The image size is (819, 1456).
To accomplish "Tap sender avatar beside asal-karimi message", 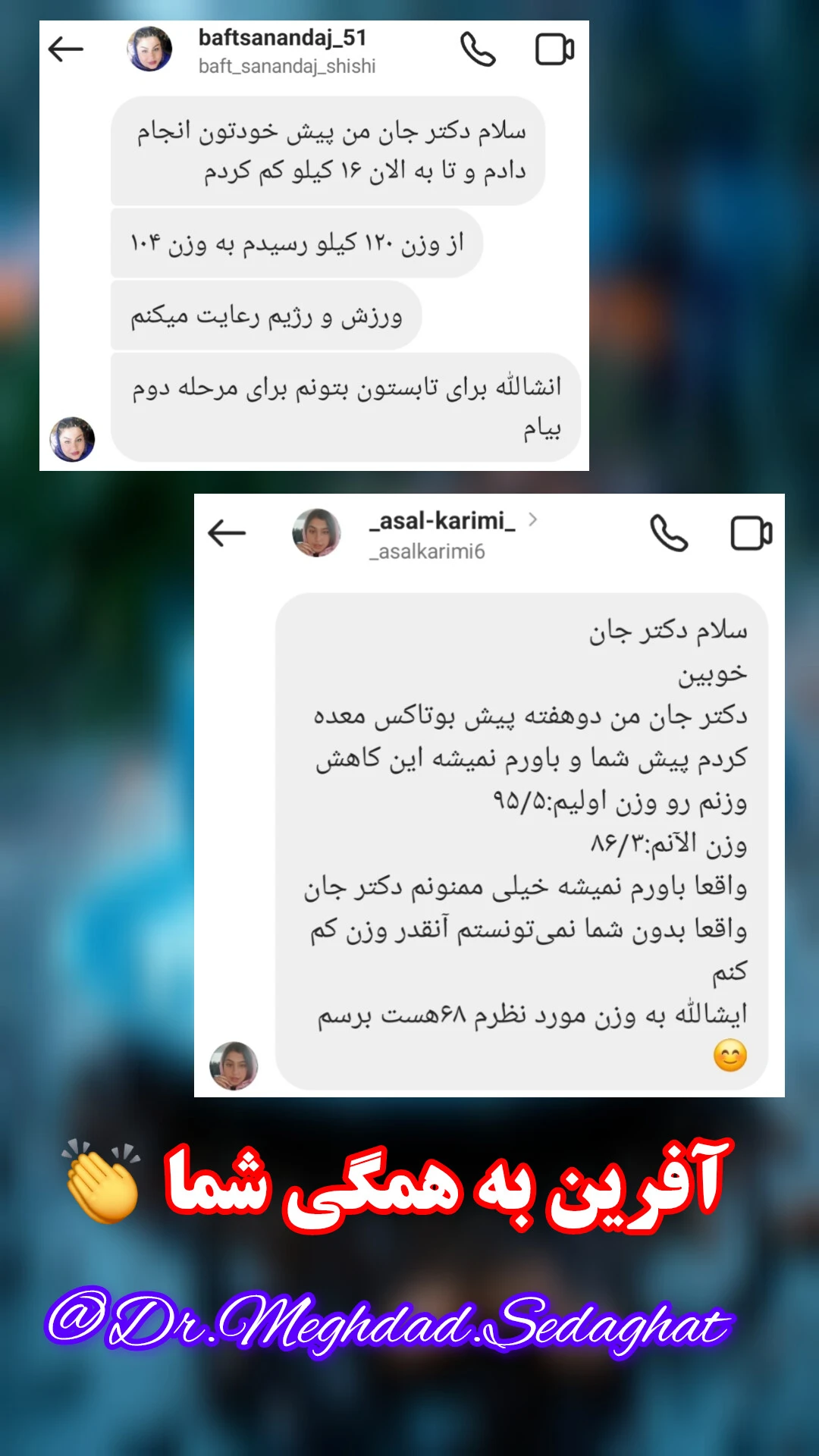I will pyautogui.click(x=234, y=1065).
